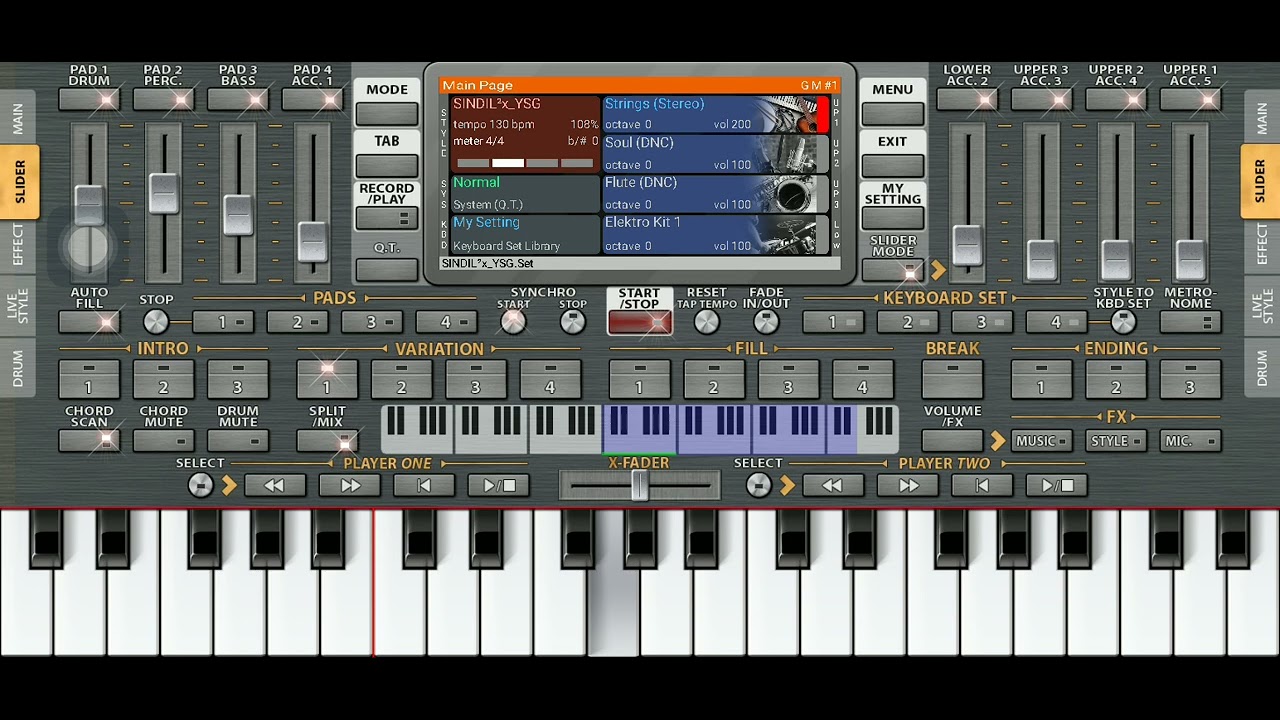Click the Style to KBD Set knob
This screenshot has width=1280, height=720.
coord(1123,322)
